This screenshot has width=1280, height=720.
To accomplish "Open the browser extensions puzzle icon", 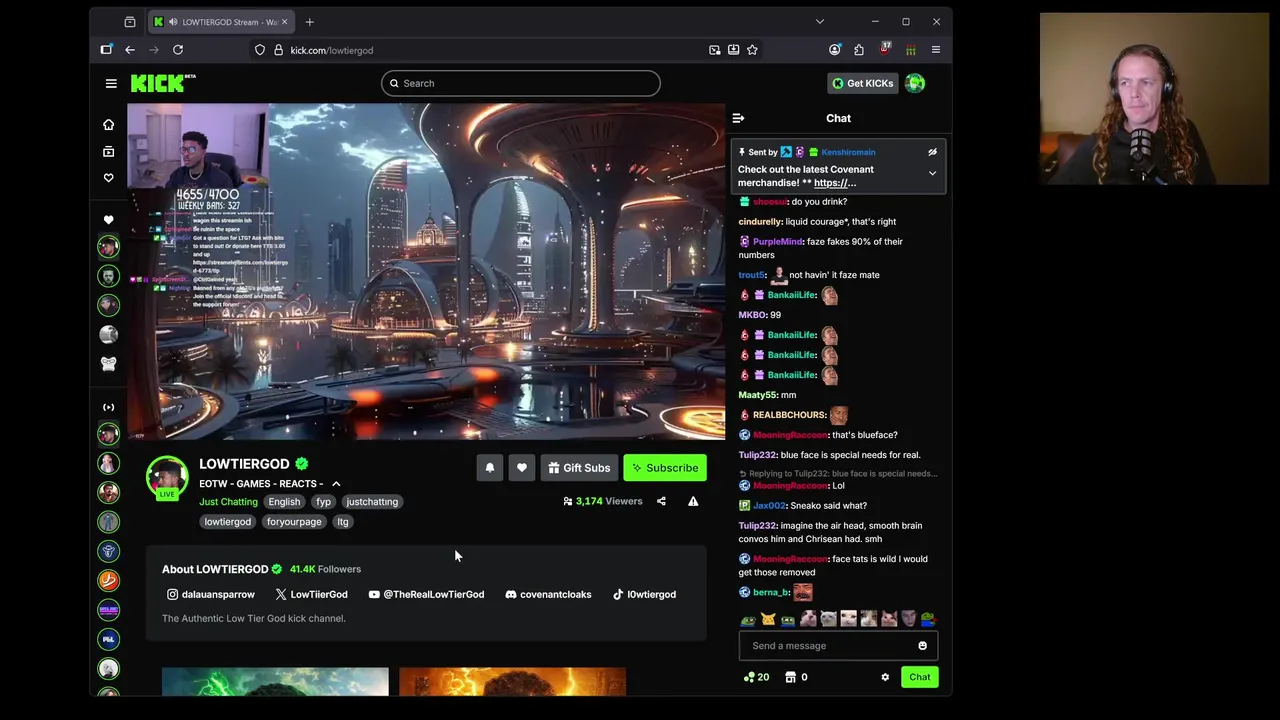I will tap(859, 50).
